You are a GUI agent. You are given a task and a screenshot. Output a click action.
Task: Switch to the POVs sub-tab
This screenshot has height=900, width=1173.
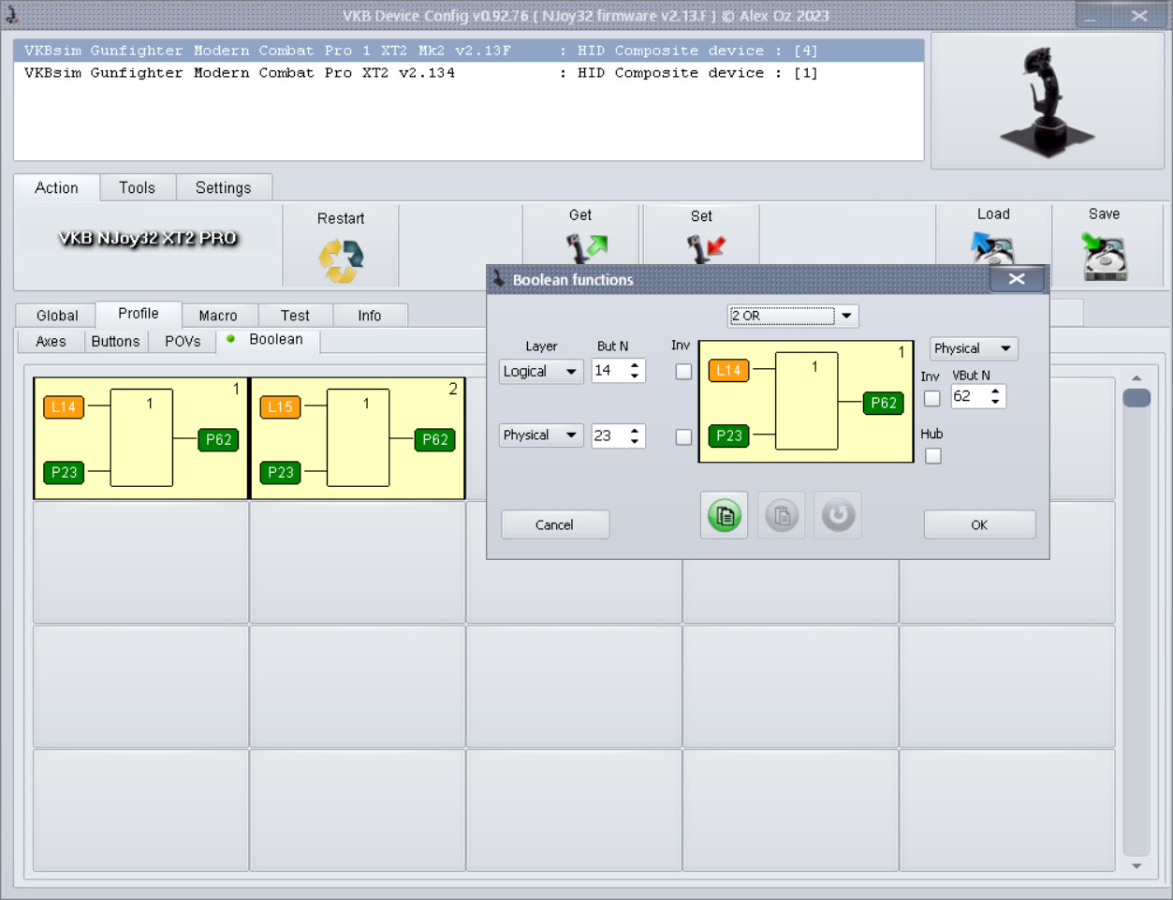[x=183, y=341]
